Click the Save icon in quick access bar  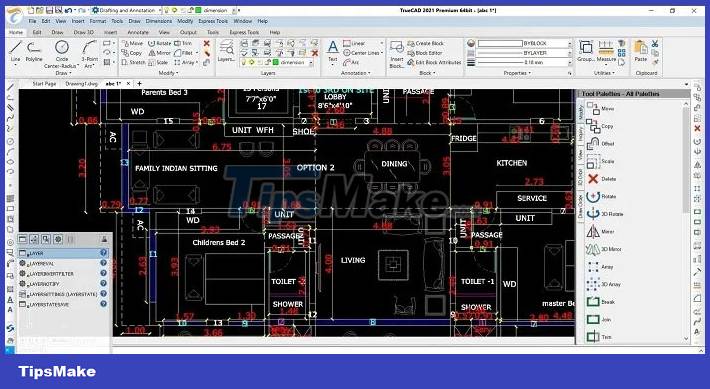(49, 10)
